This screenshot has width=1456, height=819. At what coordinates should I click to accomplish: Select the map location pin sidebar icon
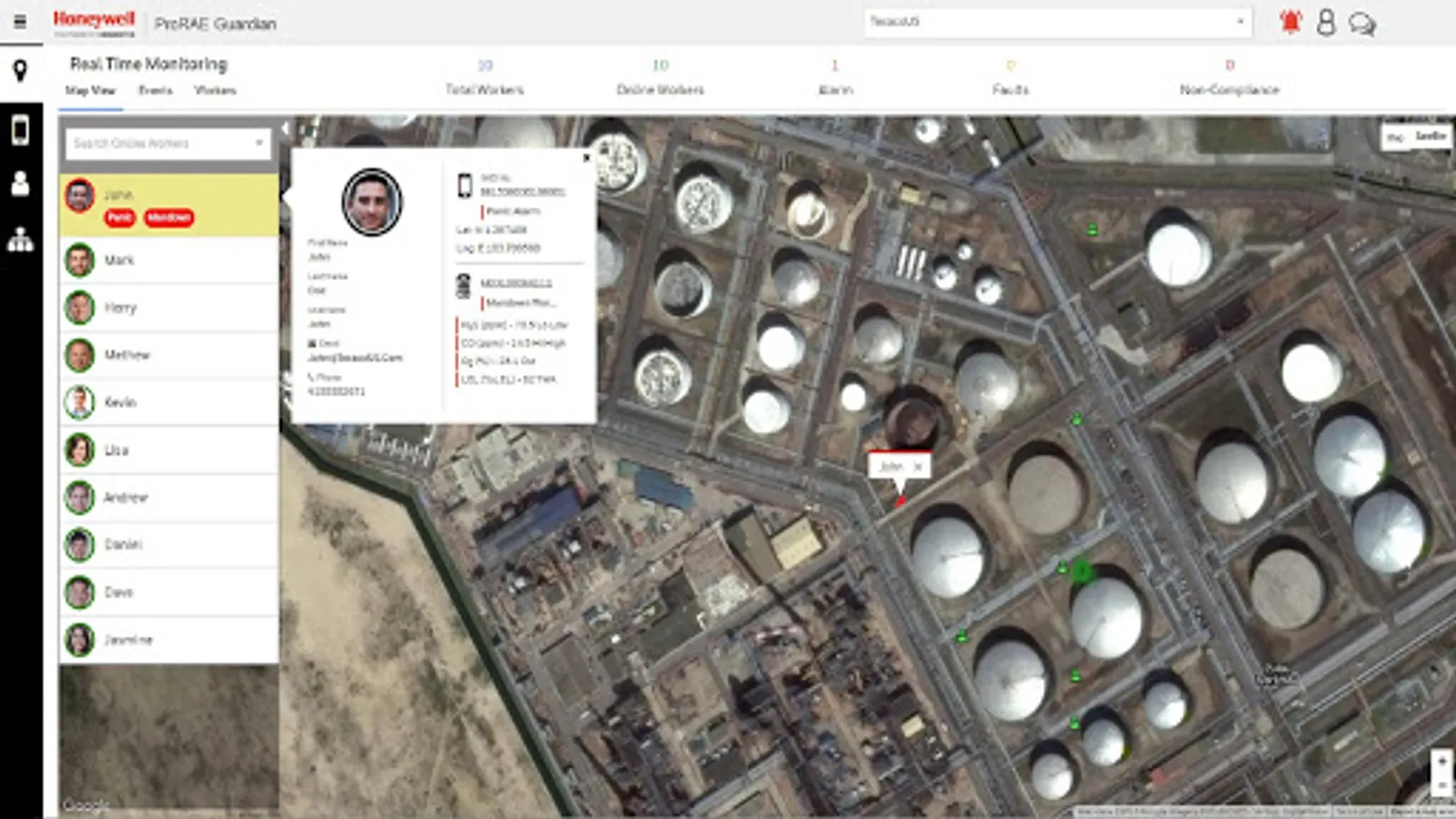20,71
